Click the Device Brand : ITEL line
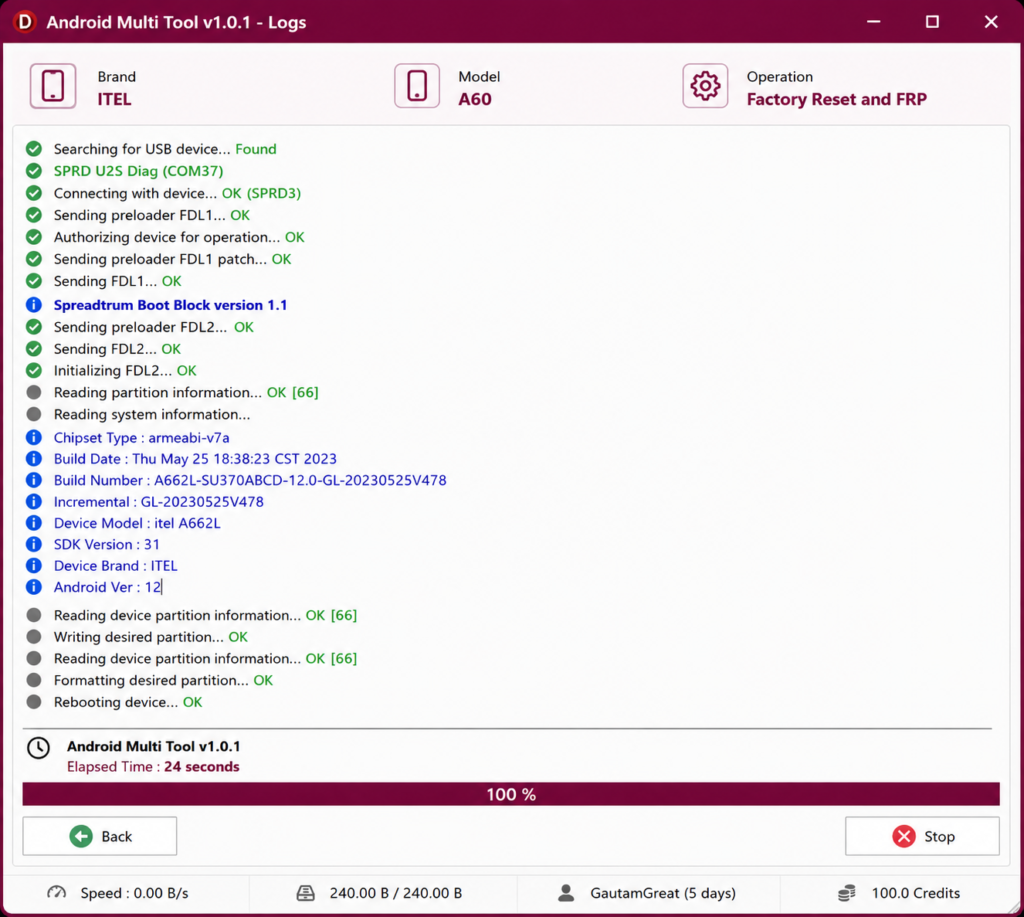The height and width of the screenshot is (917, 1024). click(x=116, y=566)
